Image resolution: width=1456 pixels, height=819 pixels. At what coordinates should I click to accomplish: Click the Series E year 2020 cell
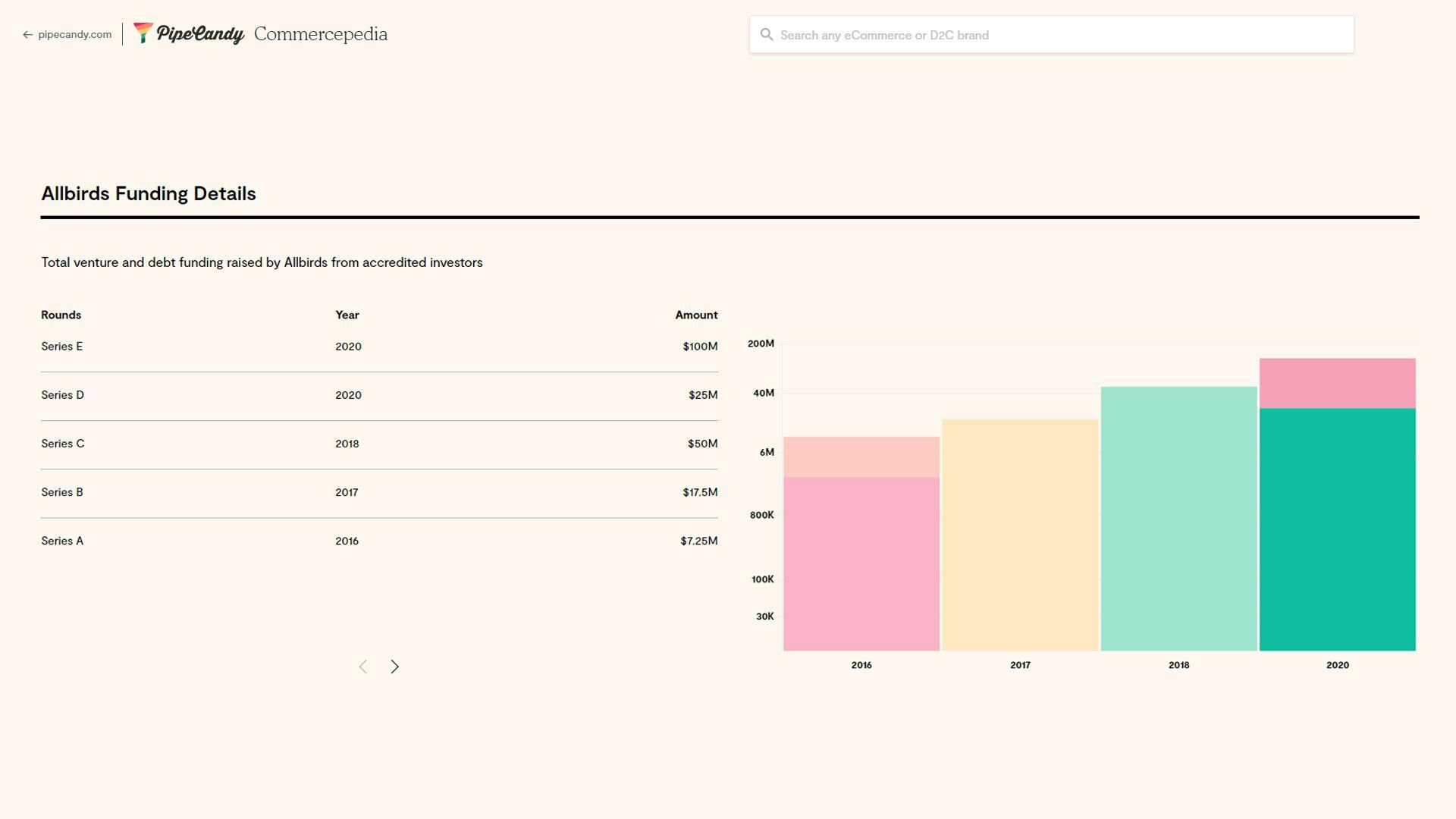[348, 347]
